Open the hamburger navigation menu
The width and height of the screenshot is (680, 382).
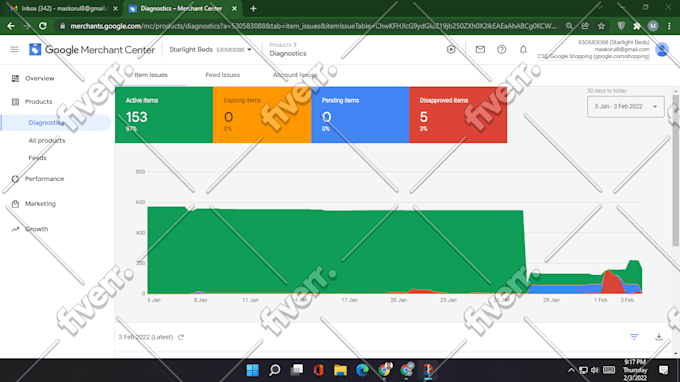coord(14,49)
